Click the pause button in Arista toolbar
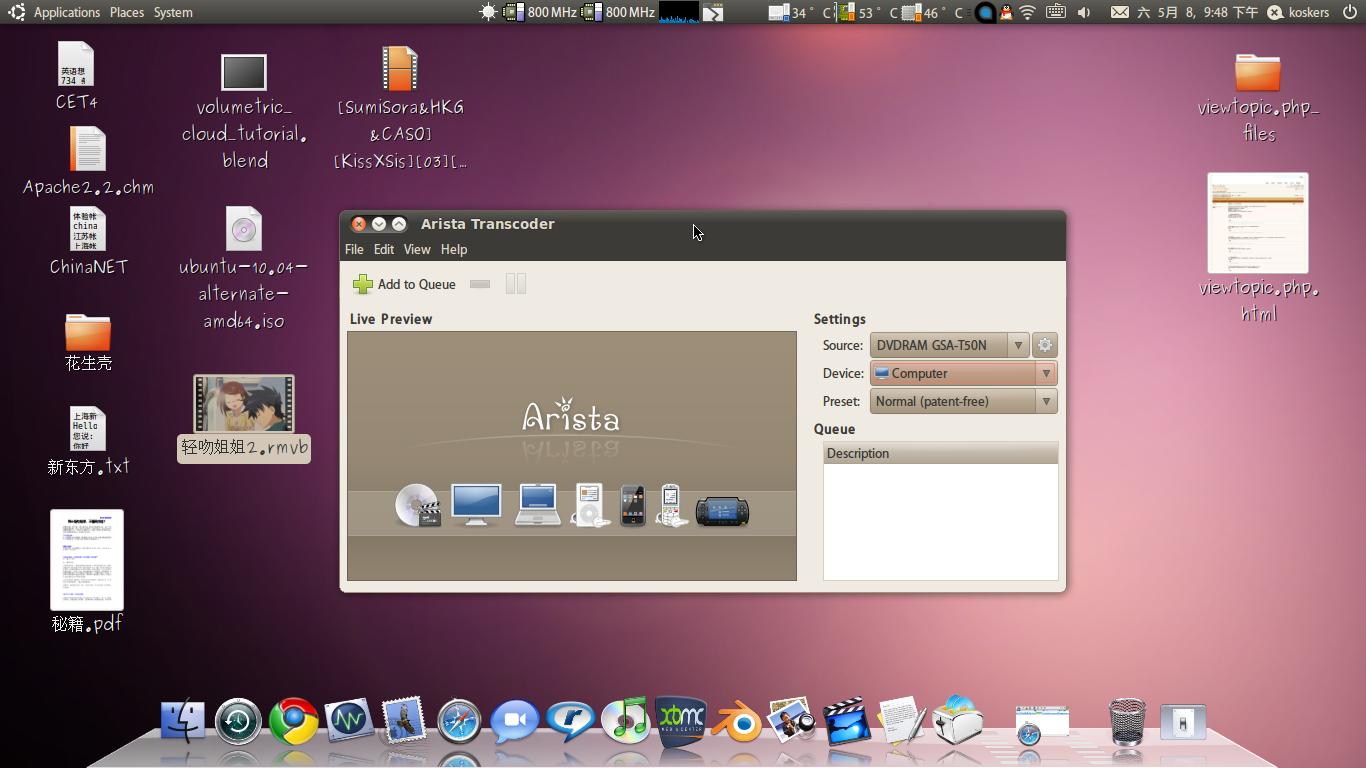Viewport: 1366px width, 768px height. coord(516,285)
